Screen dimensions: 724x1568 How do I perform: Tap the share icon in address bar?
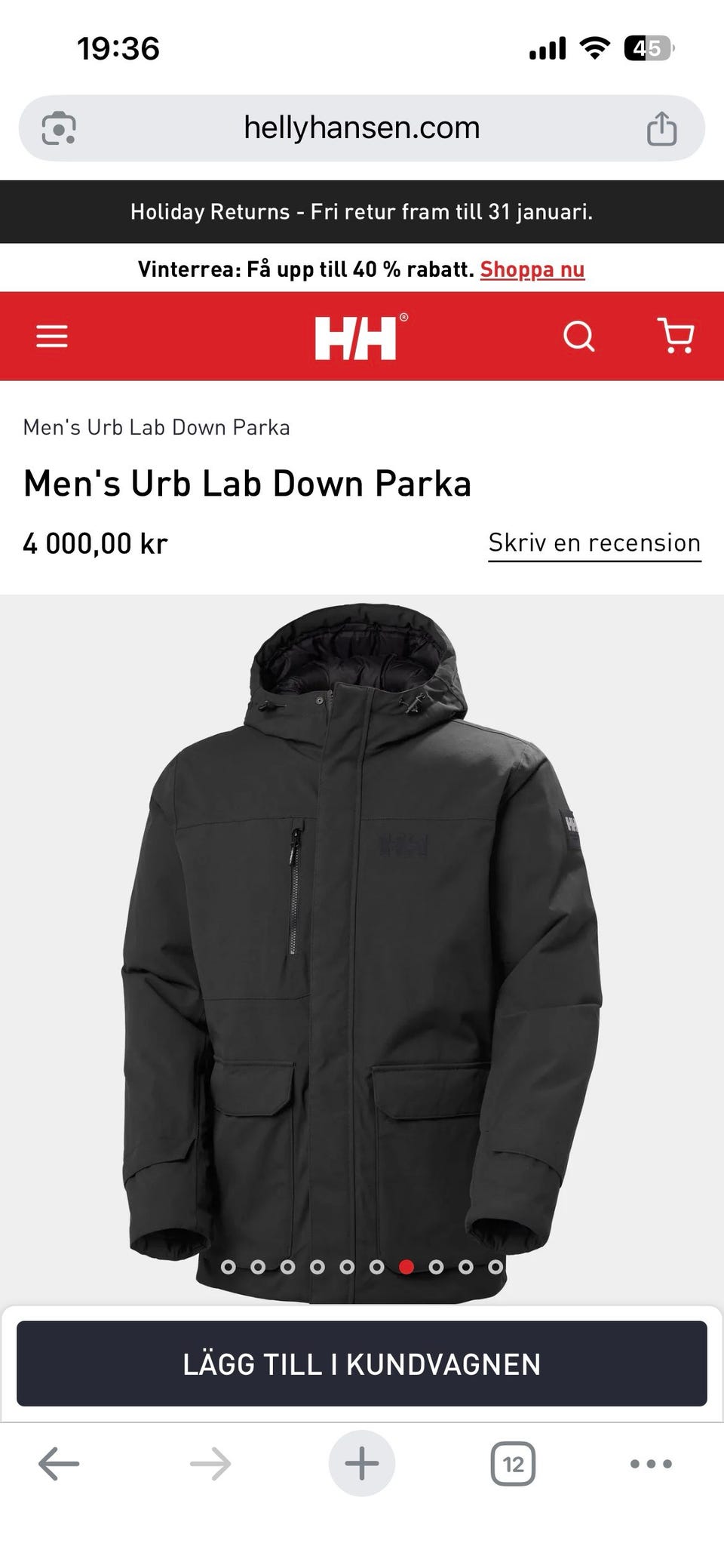click(661, 128)
